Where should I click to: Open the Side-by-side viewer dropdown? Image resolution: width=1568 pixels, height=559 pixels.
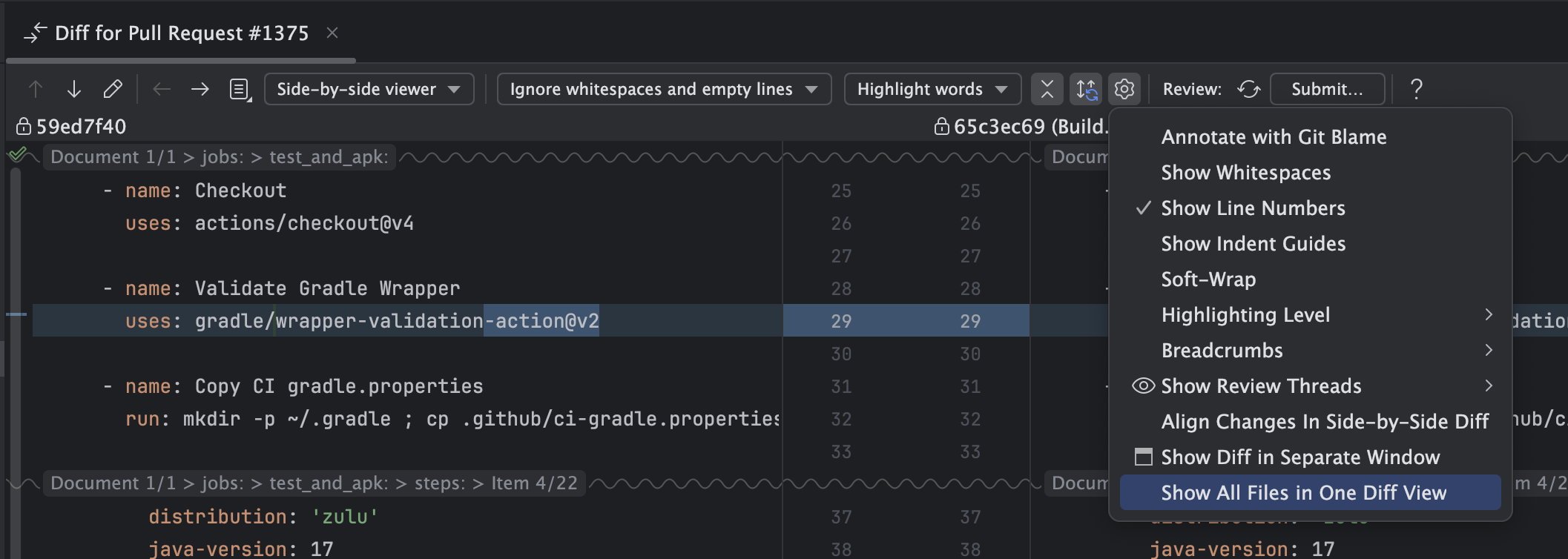369,90
